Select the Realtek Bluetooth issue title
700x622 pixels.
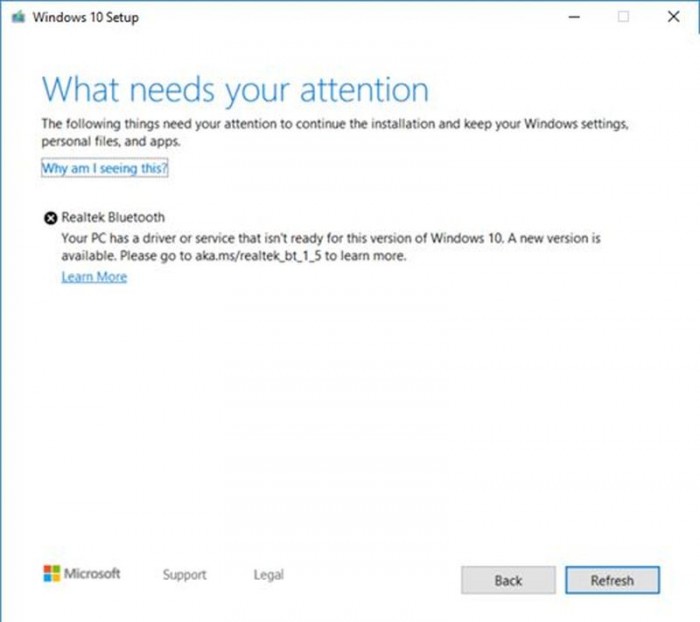tap(113, 218)
